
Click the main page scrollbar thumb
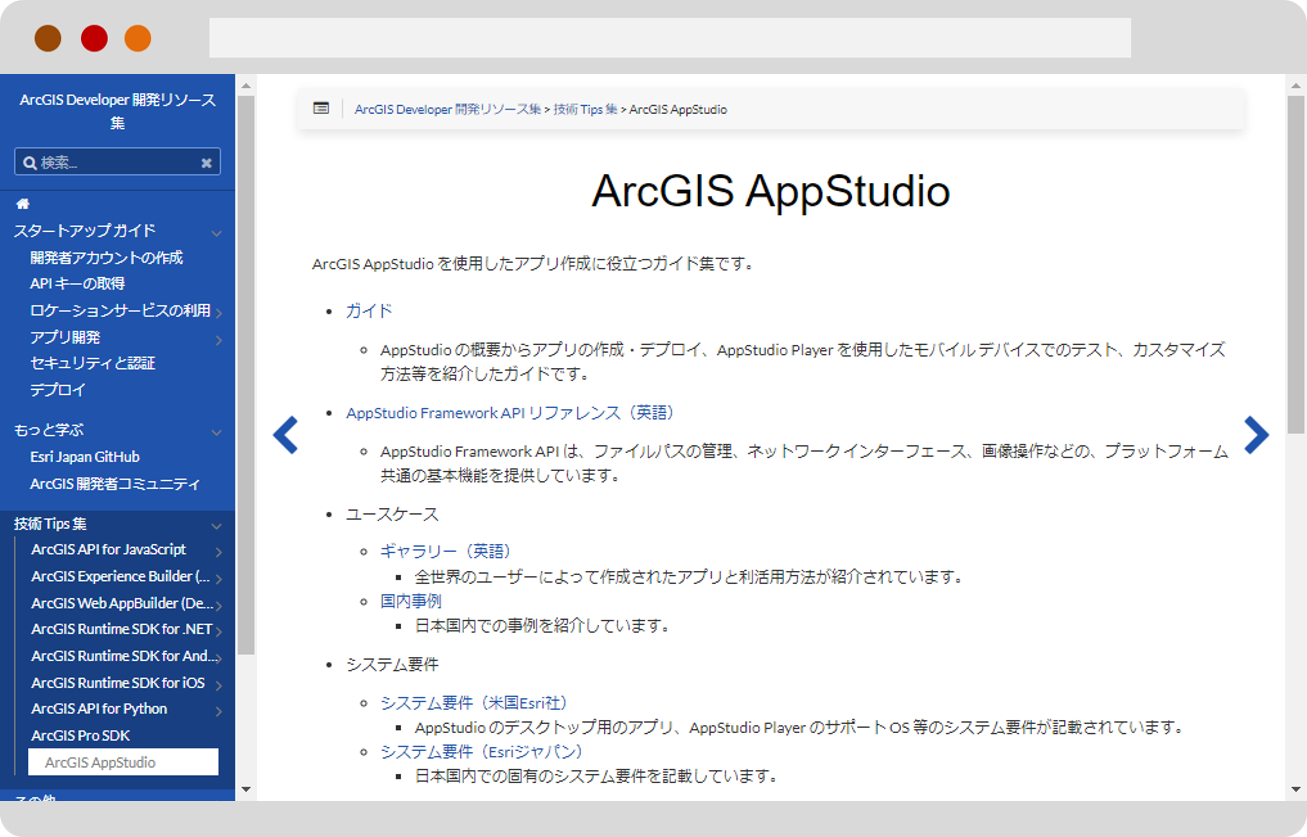click(x=1295, y=265)
